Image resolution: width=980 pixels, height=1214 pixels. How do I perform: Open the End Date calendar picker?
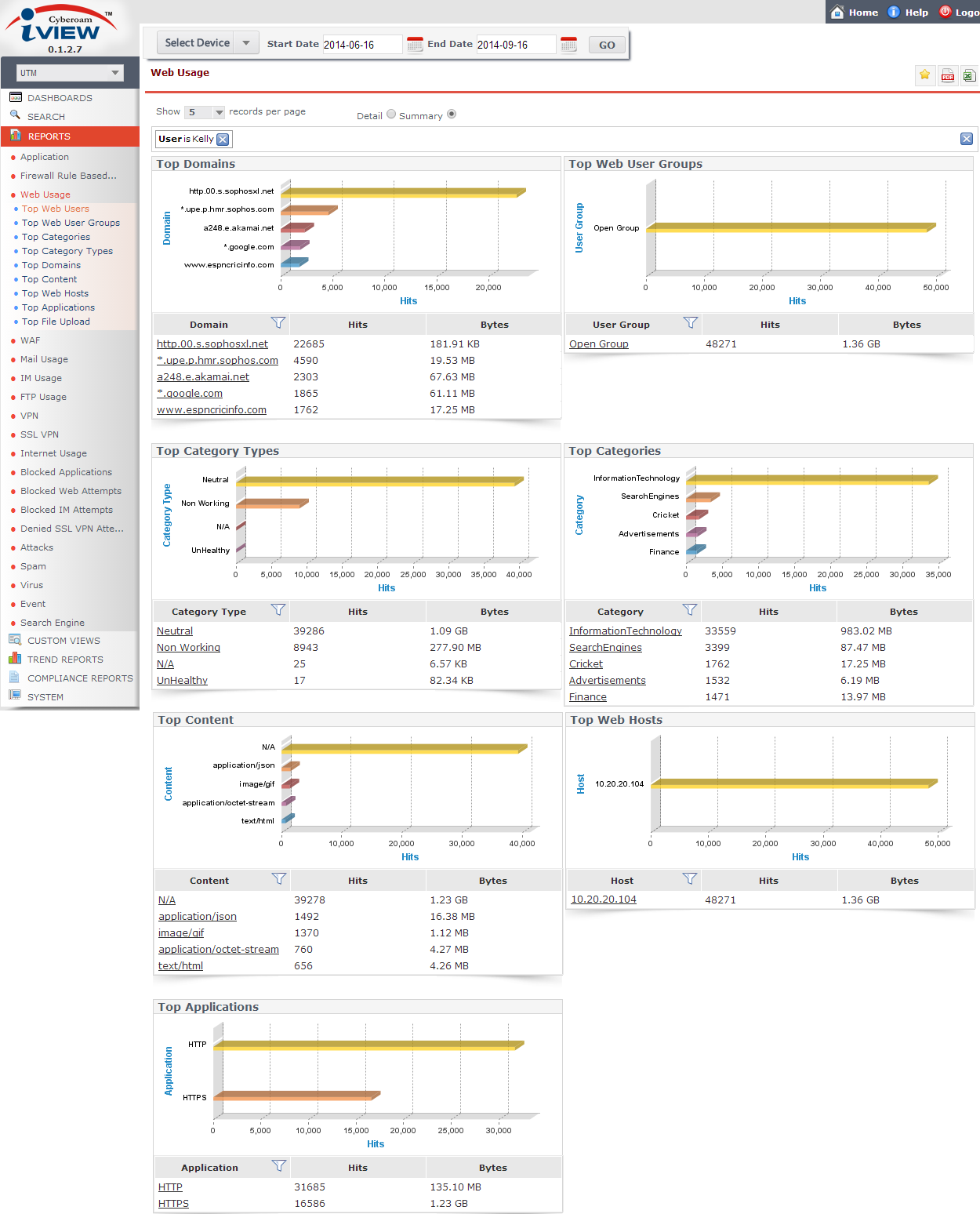coord(568,44)
